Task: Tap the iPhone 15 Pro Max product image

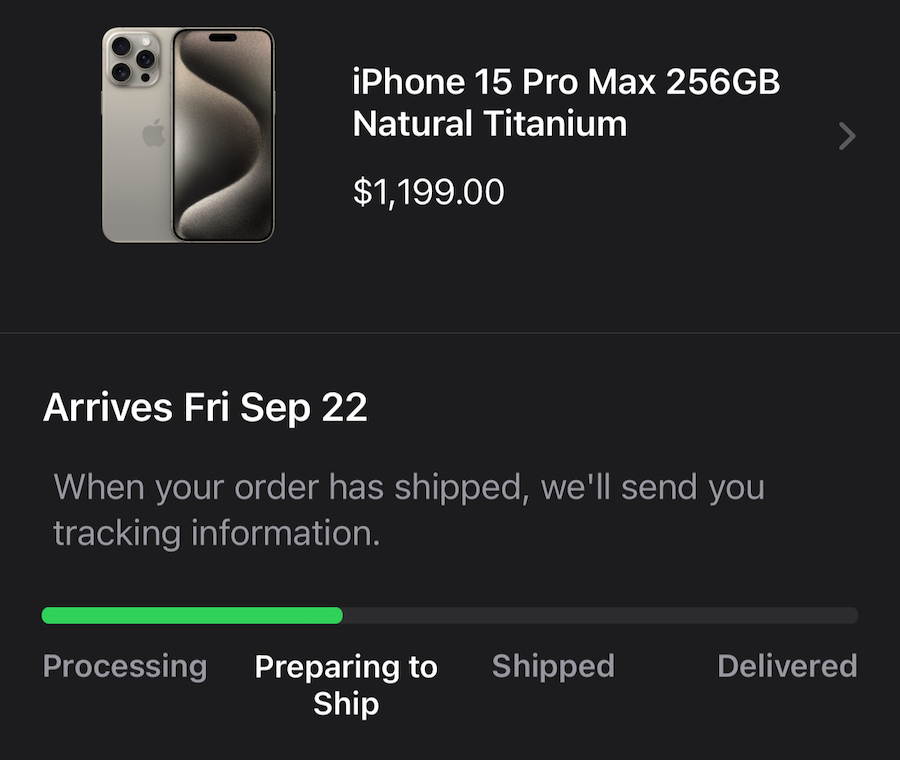Action: pyautogui.click(x=188, y=135)
